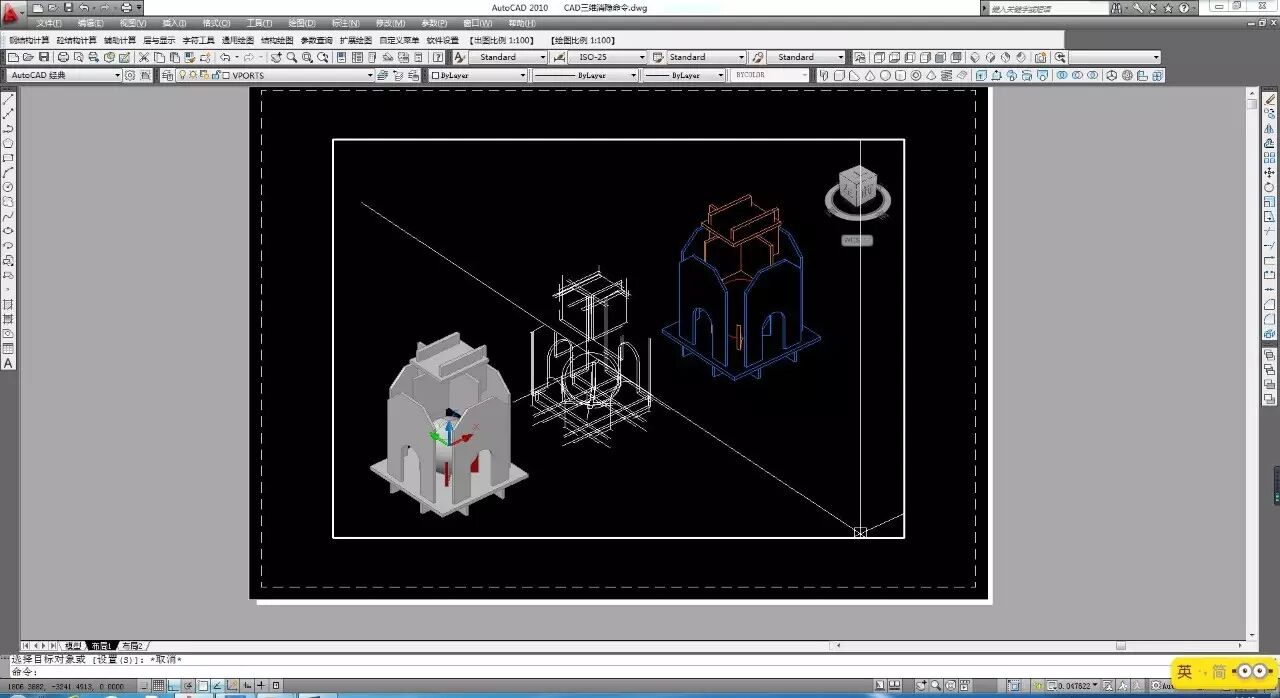Toggle Snap mode in status bar
Viewport: 1280px width, 698px height.
pos(143,686)
